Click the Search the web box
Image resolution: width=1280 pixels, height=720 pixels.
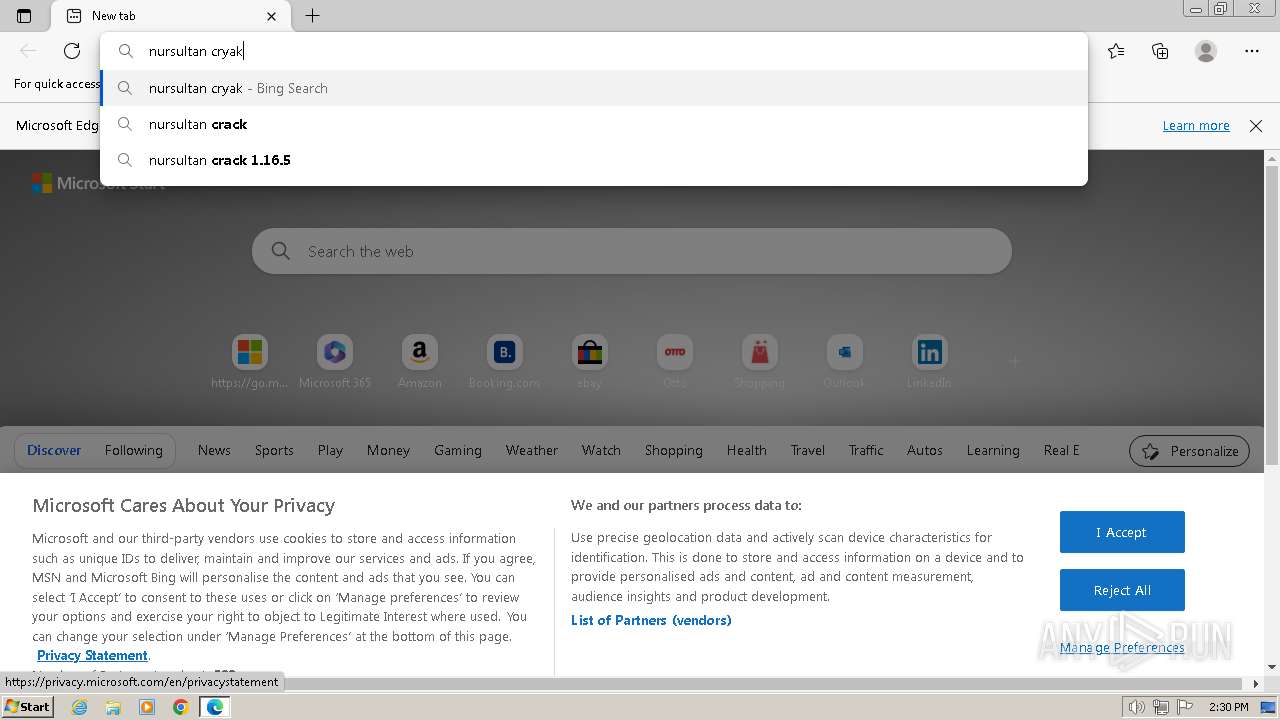pyautogui.click(x=632, y=251)
